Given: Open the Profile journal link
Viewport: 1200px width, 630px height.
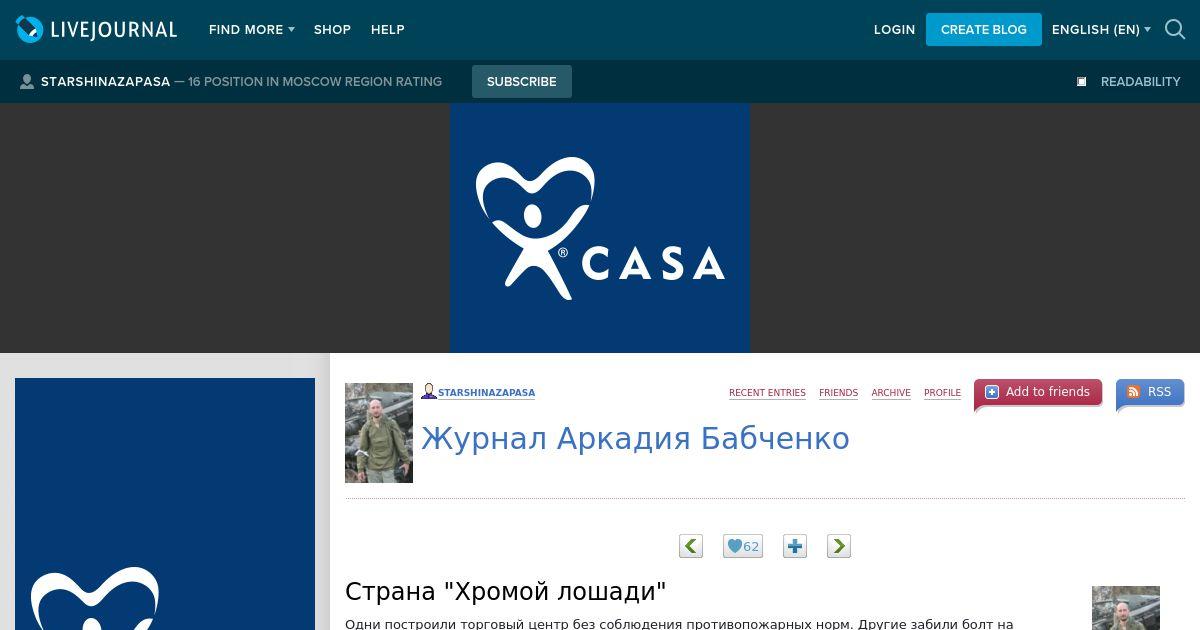Looking at the screenshot, I should click(942, 393).
